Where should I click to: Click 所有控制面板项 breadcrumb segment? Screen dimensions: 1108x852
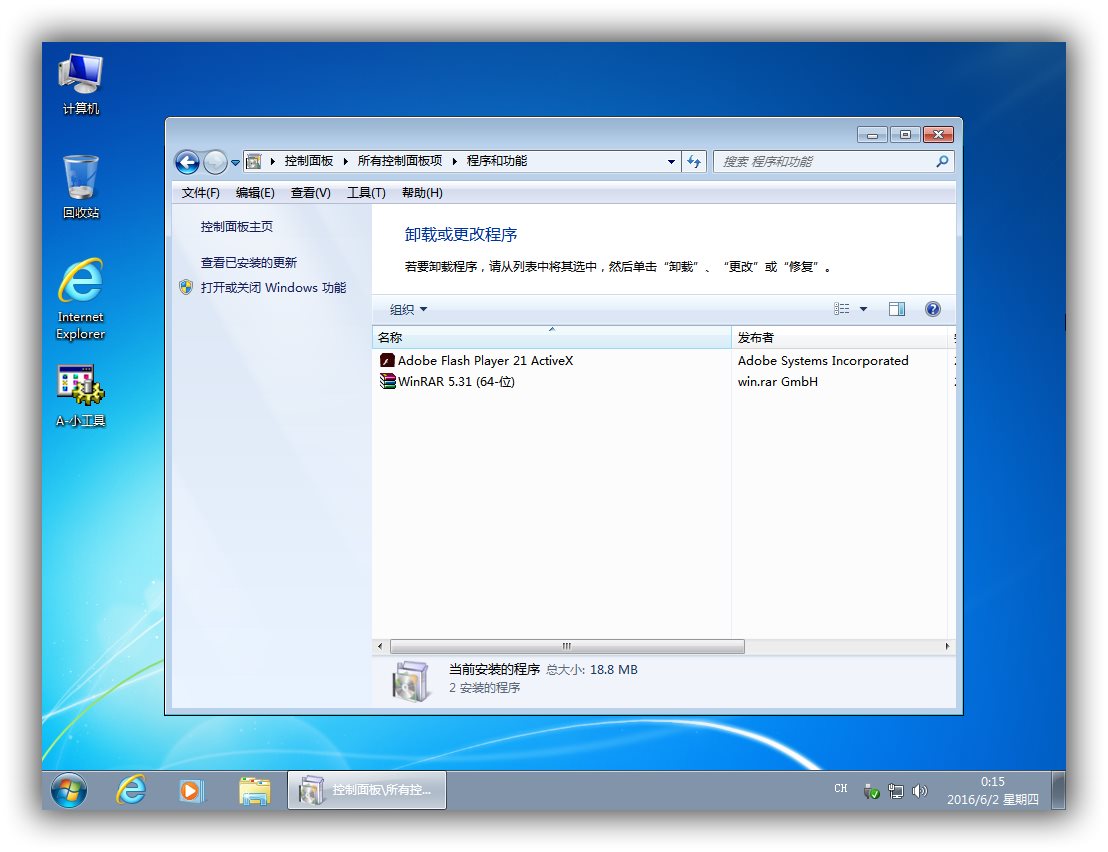[x=400, y=161]
